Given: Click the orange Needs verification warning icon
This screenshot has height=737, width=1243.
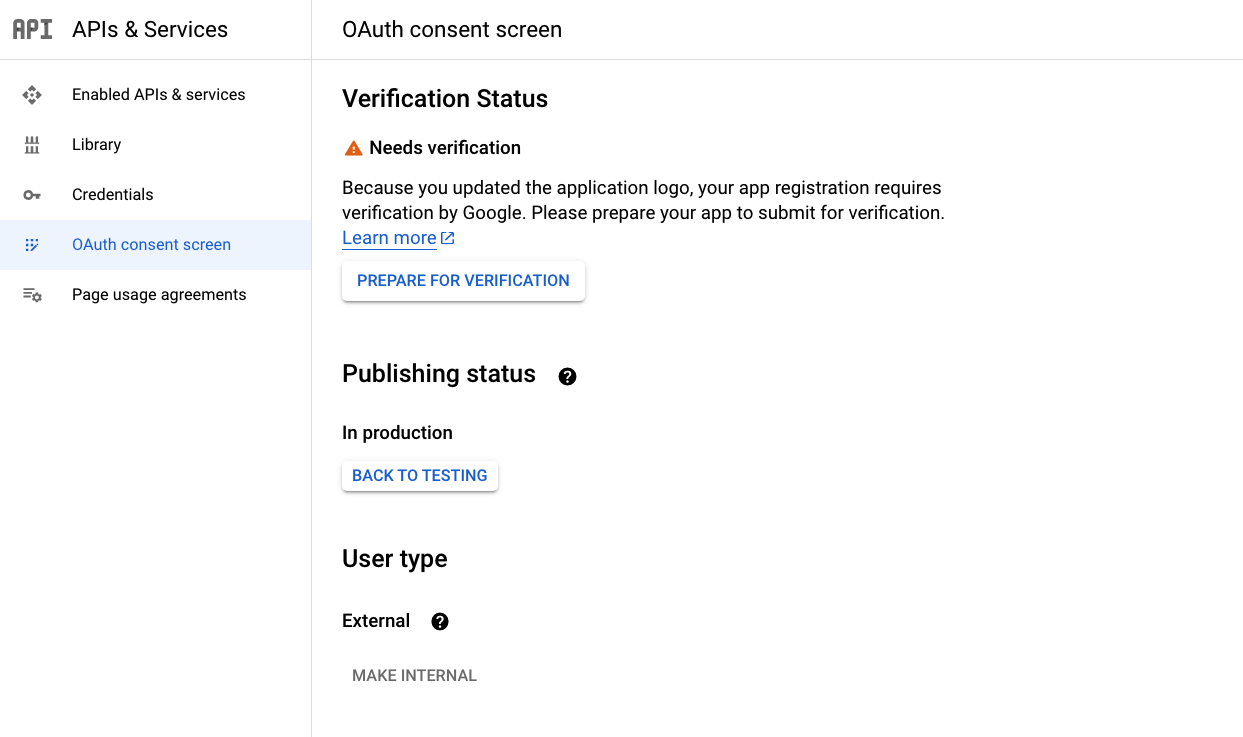Looking at the screenshot, I should (353, 148).
